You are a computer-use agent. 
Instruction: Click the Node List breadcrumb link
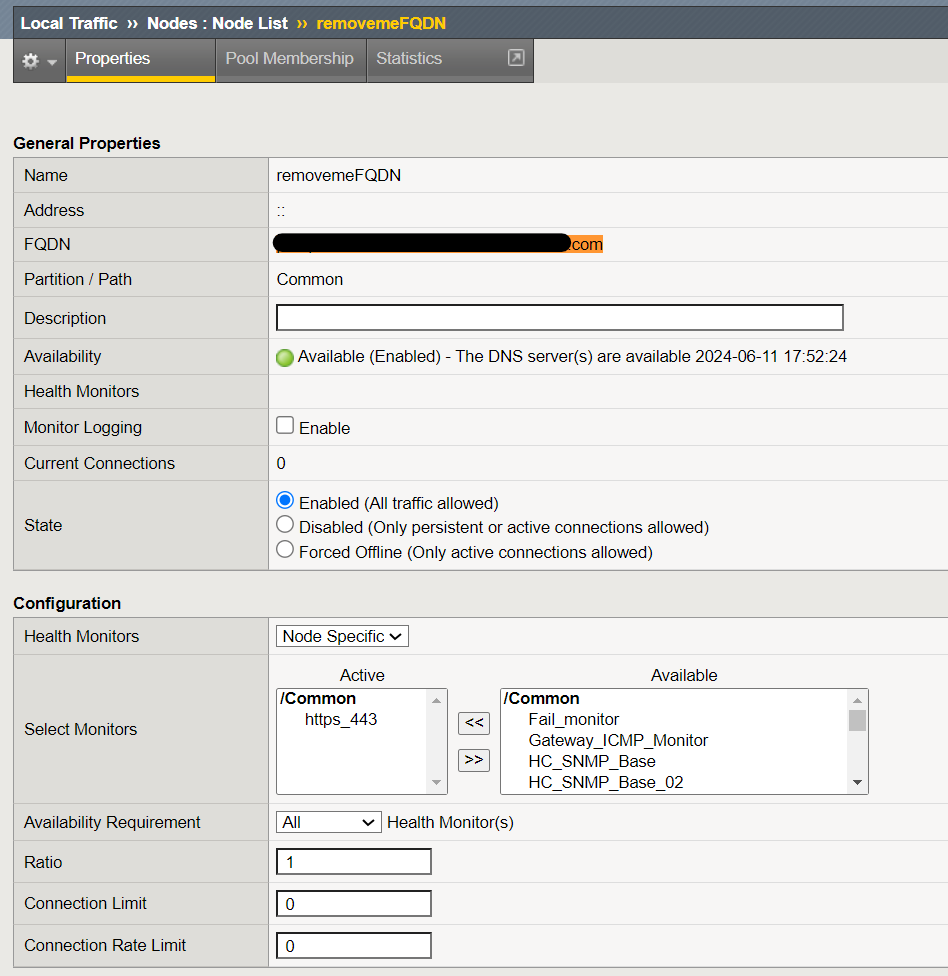pyautogui.click(x=249, y=23)
